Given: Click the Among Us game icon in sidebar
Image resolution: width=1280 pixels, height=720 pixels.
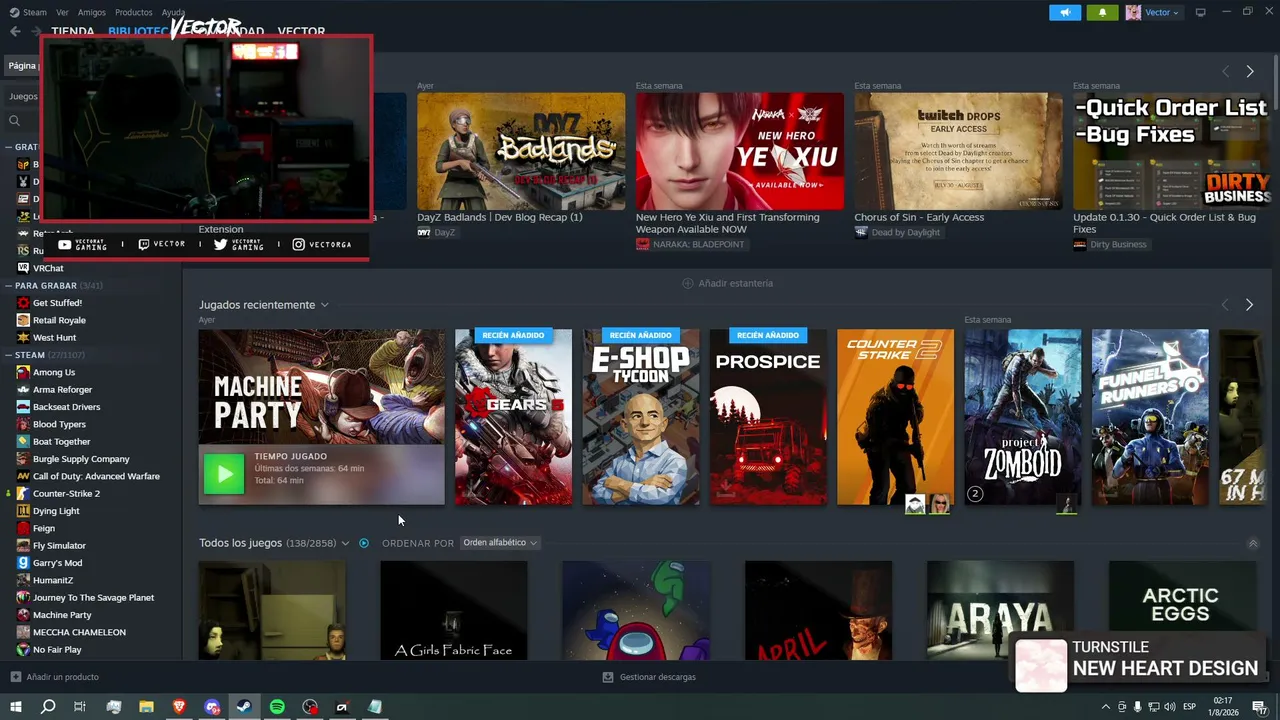Looking at the screenshot, I should point(23,372).
